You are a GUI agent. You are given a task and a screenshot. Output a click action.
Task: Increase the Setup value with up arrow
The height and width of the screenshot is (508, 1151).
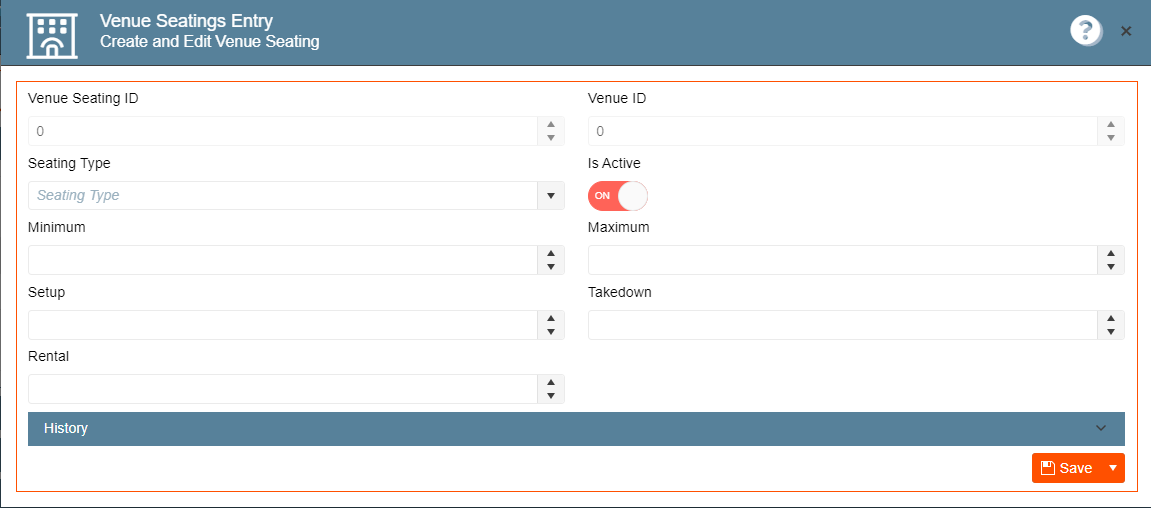tap(551, 318)
